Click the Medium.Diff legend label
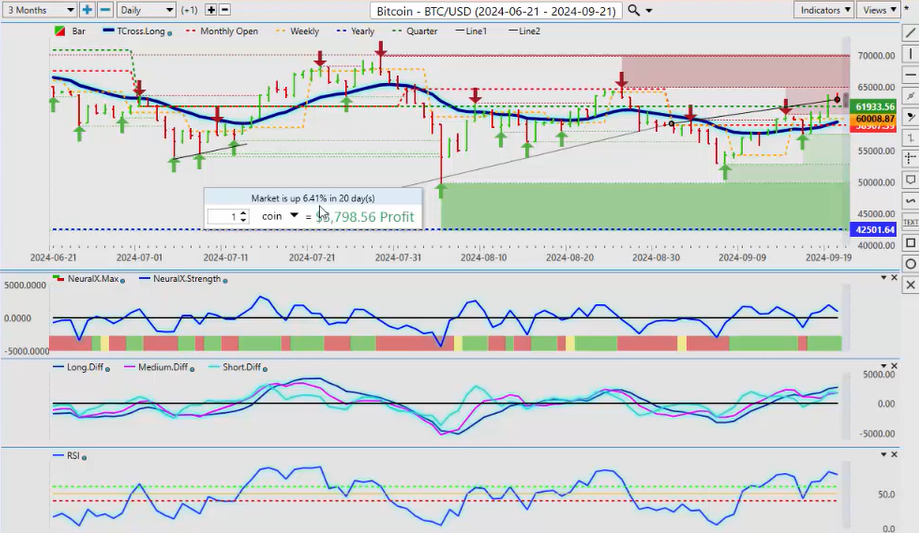 [163, 367]
